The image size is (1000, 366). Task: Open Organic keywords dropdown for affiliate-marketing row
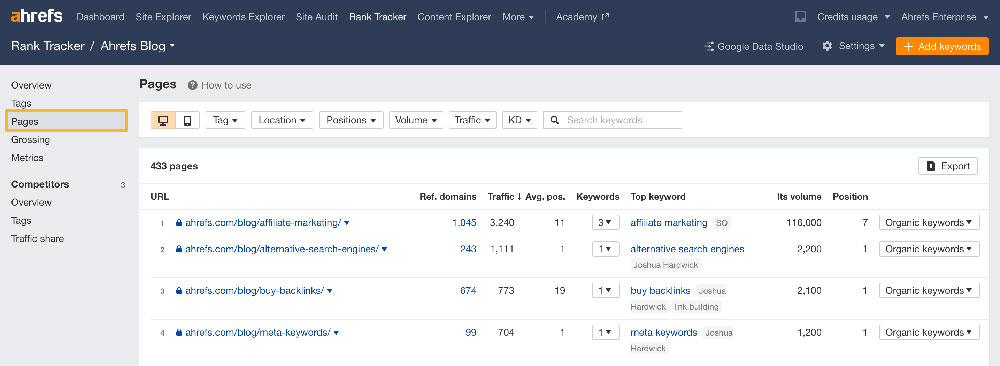(929, 223)
